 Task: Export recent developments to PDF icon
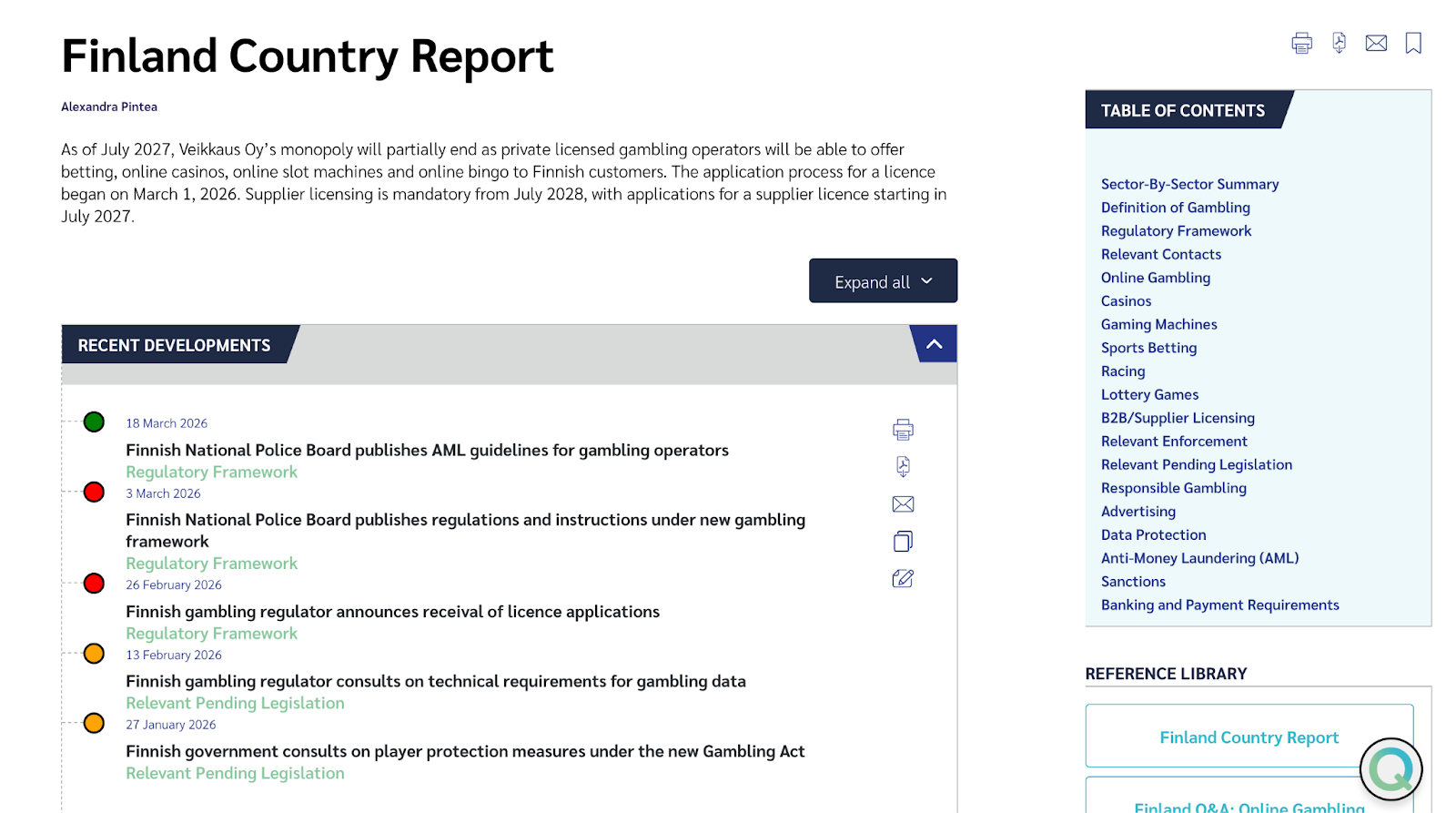(x=903, y=467)
